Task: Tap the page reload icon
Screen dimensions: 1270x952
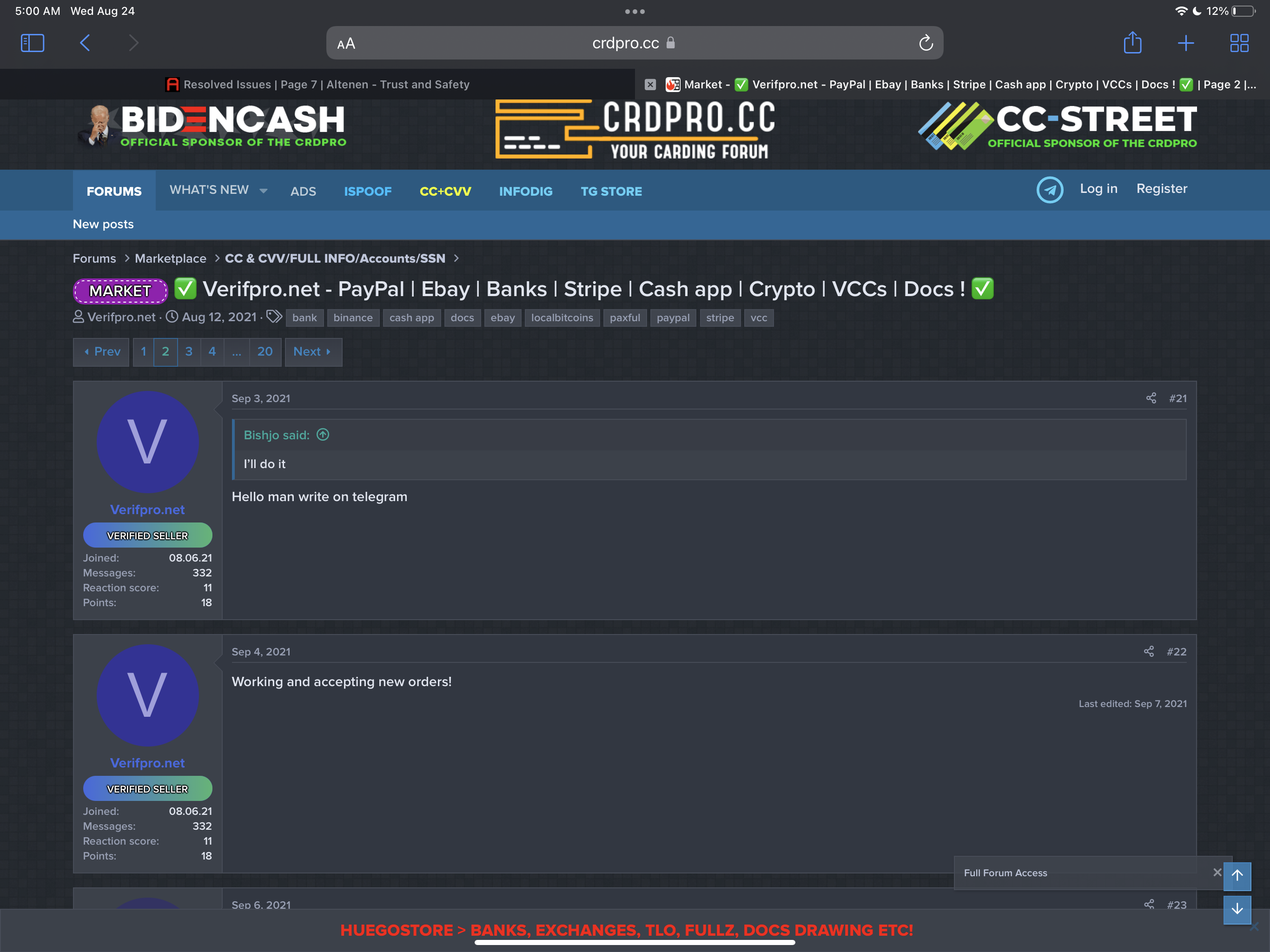Action: pyautogui.click(x=926, y=43)
